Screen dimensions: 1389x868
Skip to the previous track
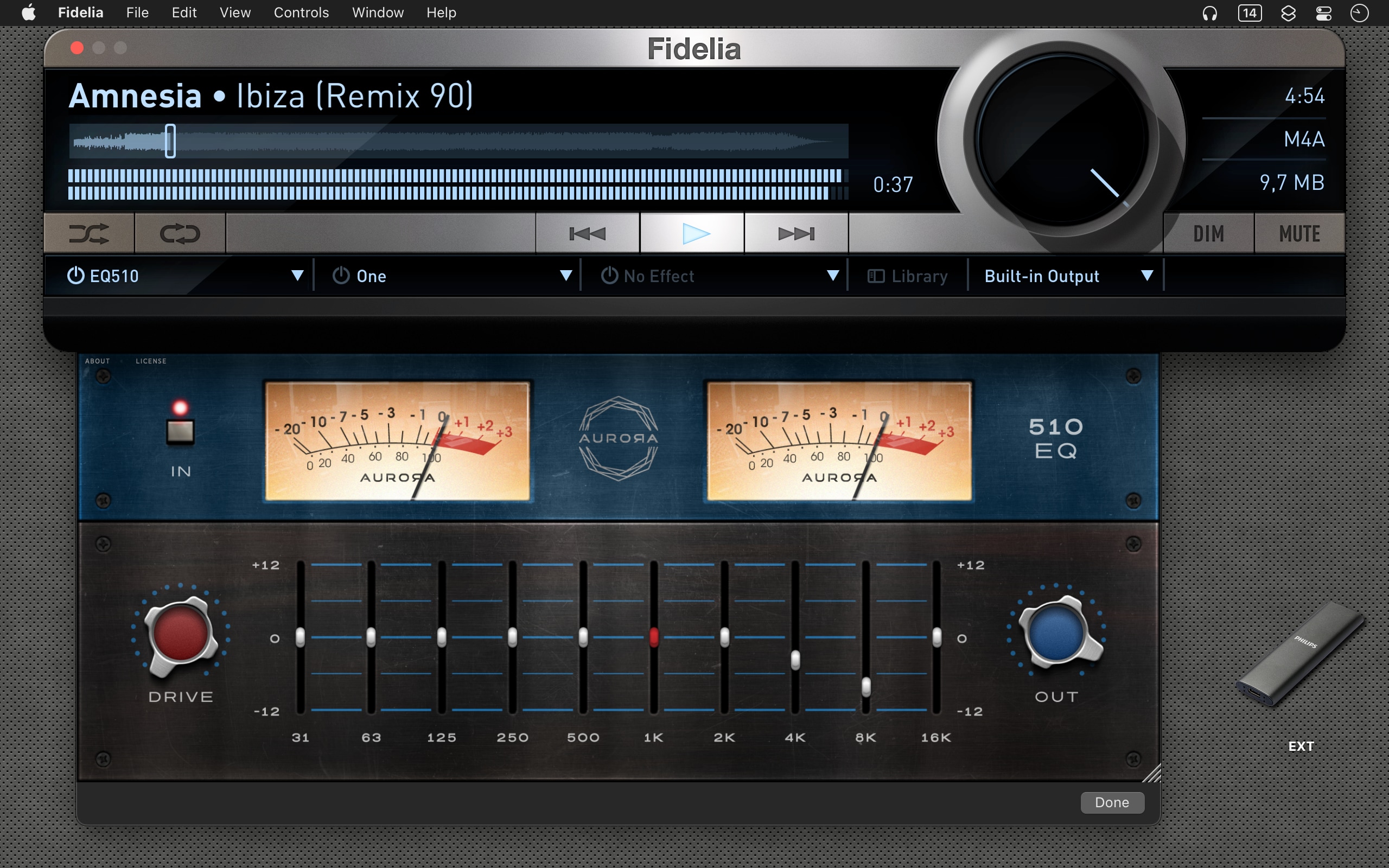[587, 234]
